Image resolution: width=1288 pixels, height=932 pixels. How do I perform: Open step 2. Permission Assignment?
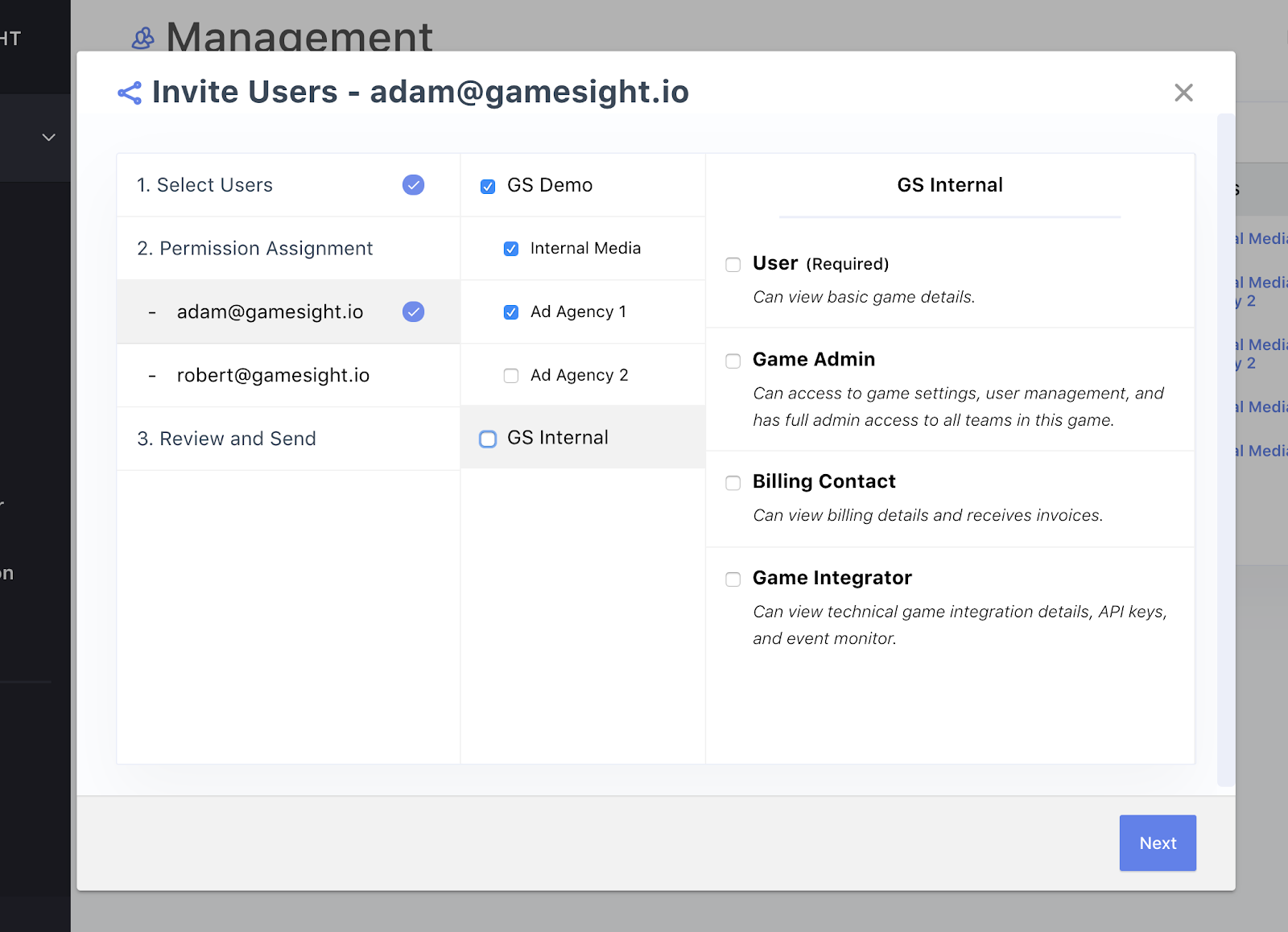tap(288, 249)
